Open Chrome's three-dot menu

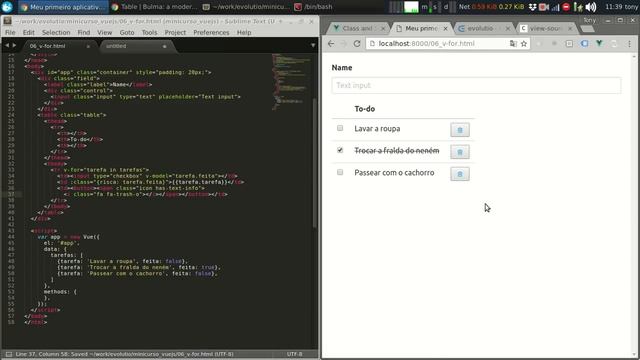629,44
